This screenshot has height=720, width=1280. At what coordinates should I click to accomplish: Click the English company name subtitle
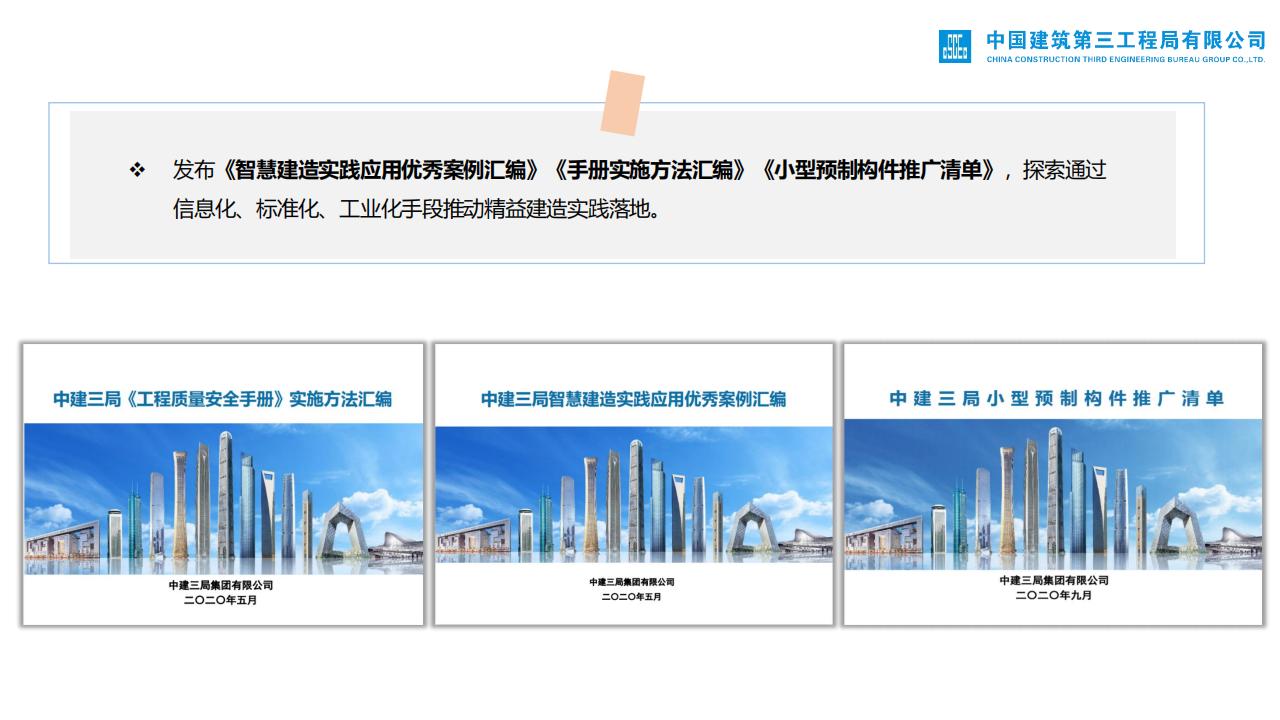pyautogui.click(x=1126, y=59)
